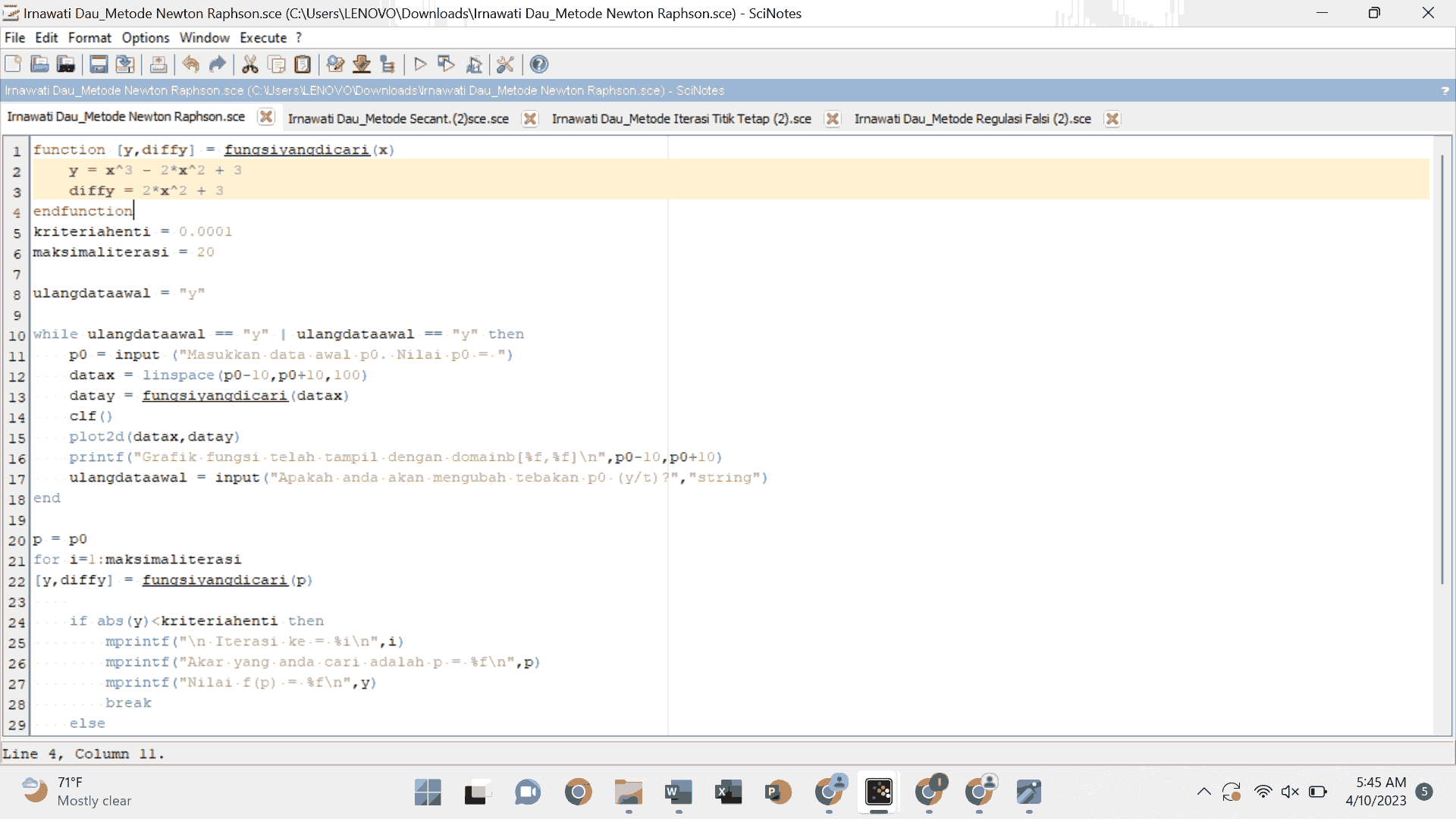Open the Options menu
Viewport: 1456px width, 819px height.
[146, 38]
